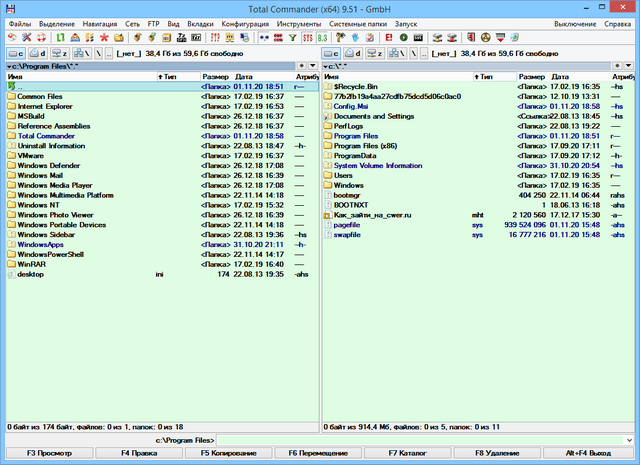
Task: Select drive C in left panel drive bar
Action: click(x=17, y=52)
